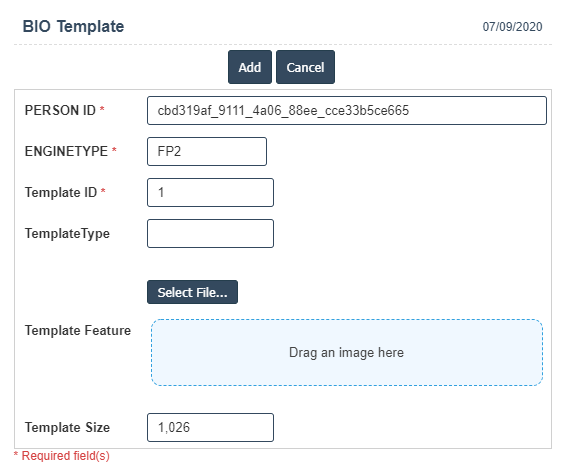Screen dimensions: 566x472
Task: Open the Select File... browser
Action: pos(192,292)
